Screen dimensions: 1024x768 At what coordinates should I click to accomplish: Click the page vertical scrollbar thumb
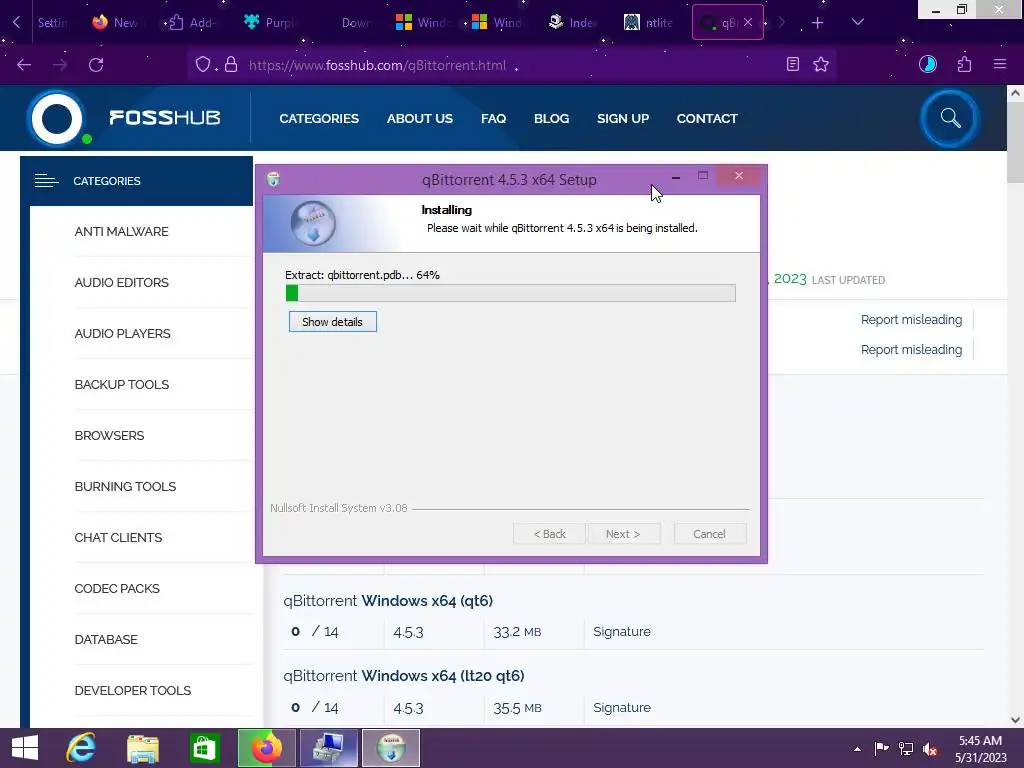click(1015, 144)
